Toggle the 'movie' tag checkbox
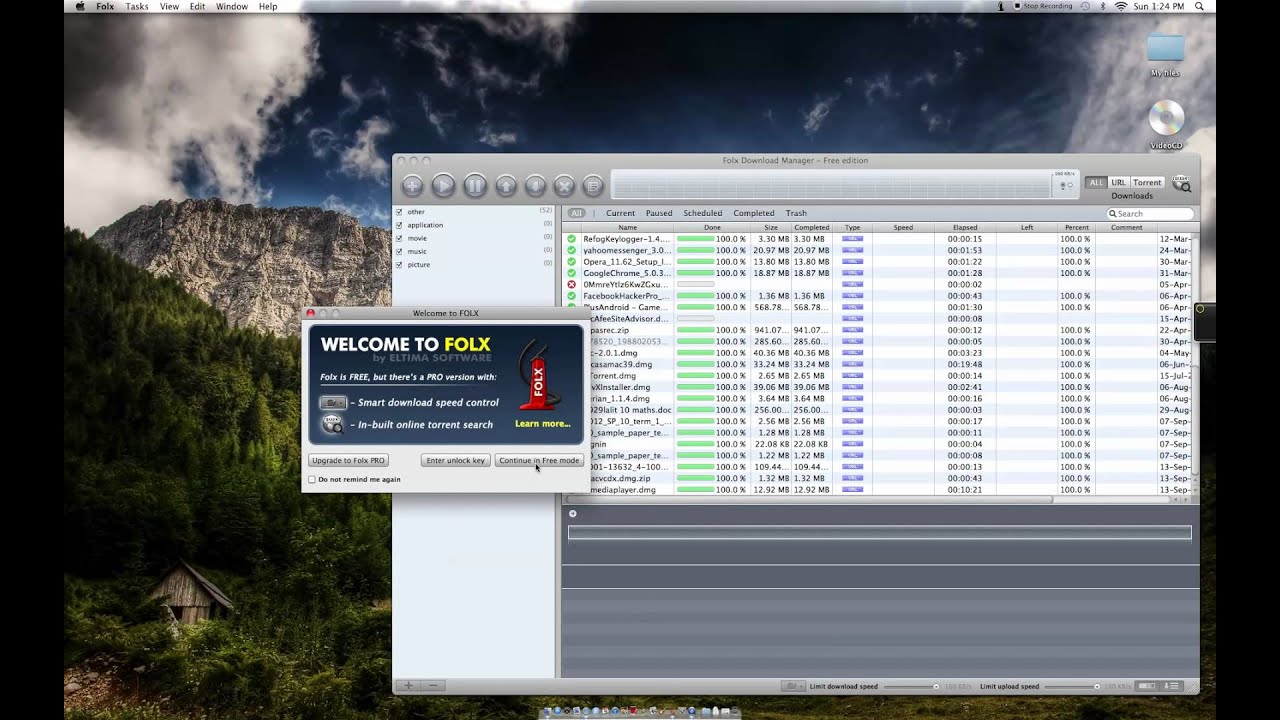The width and height of the screenshot is (1280, 720). 399,238
